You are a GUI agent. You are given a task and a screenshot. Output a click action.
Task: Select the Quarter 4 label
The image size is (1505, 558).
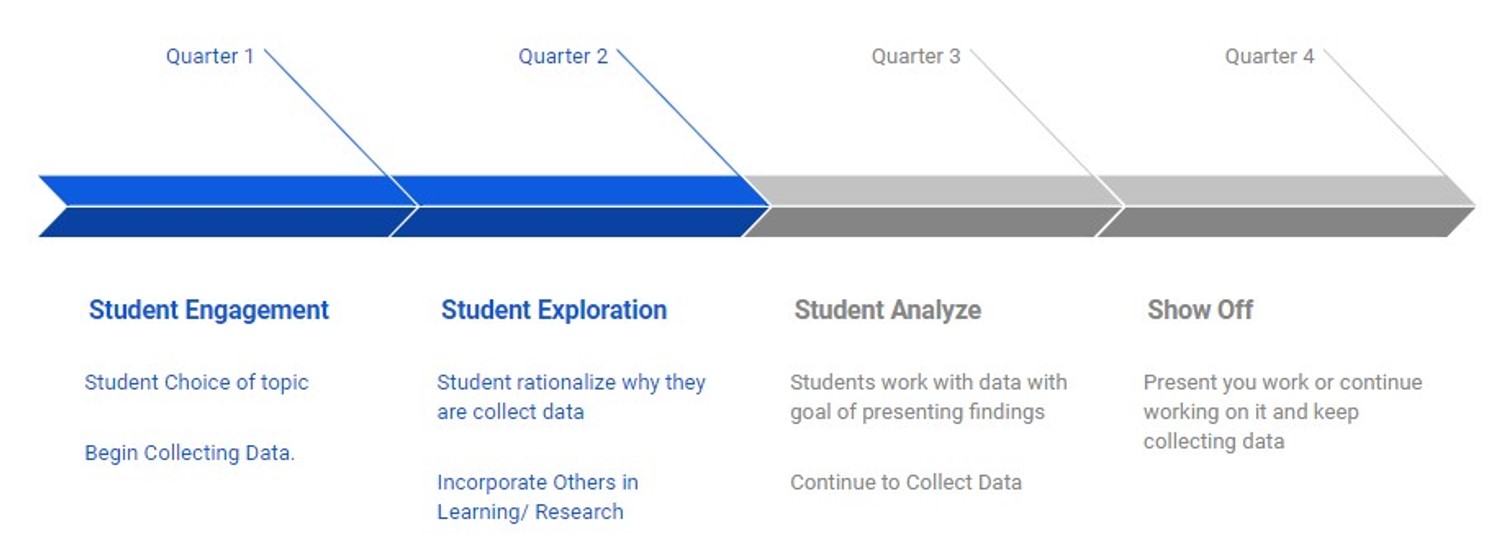point(1269,56)
